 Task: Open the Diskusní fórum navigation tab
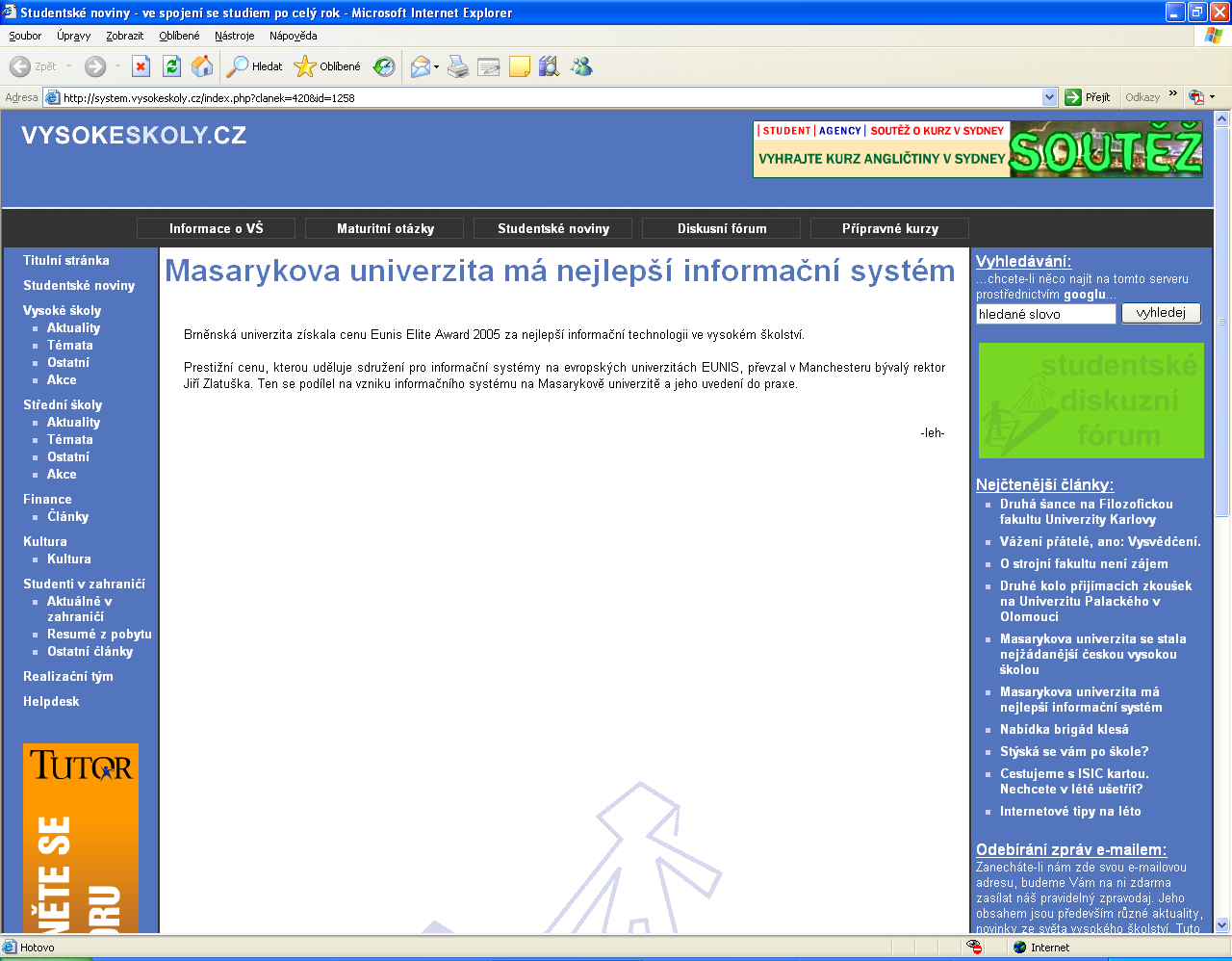[x=722, y=228]
